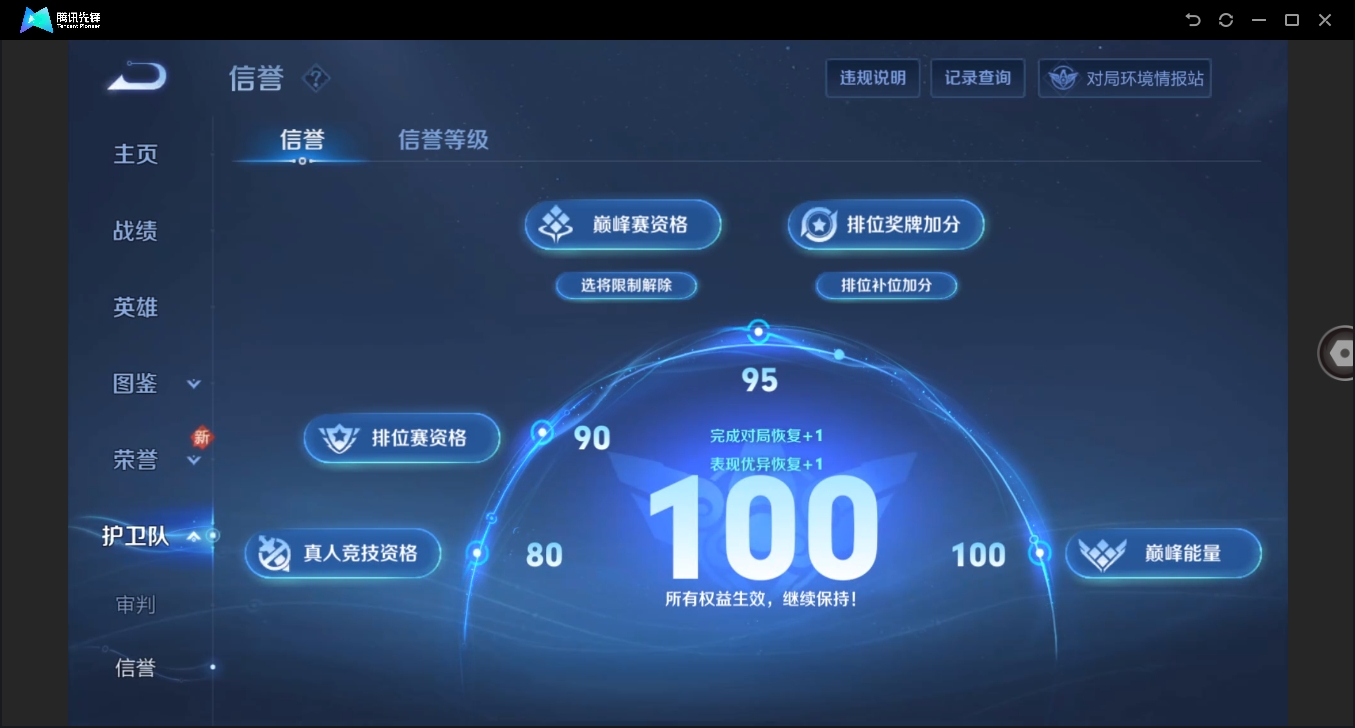
Task: Click the large 100 credit score
Action: [x=763, y=529]
